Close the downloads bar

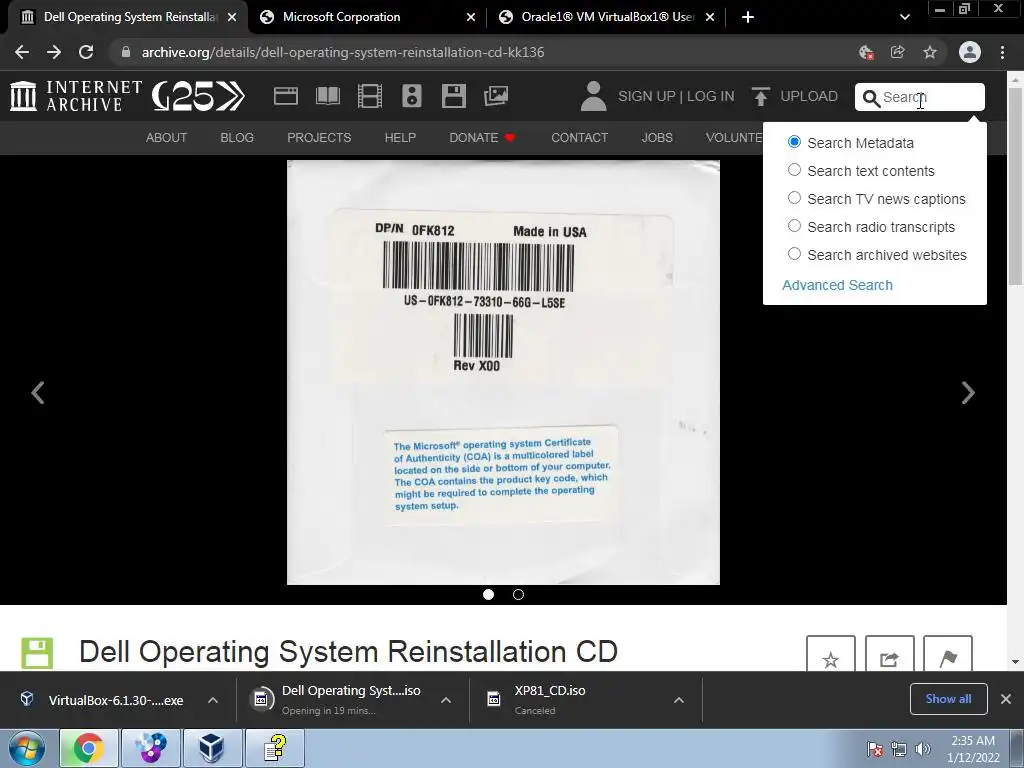click(x=1006, y=699)
